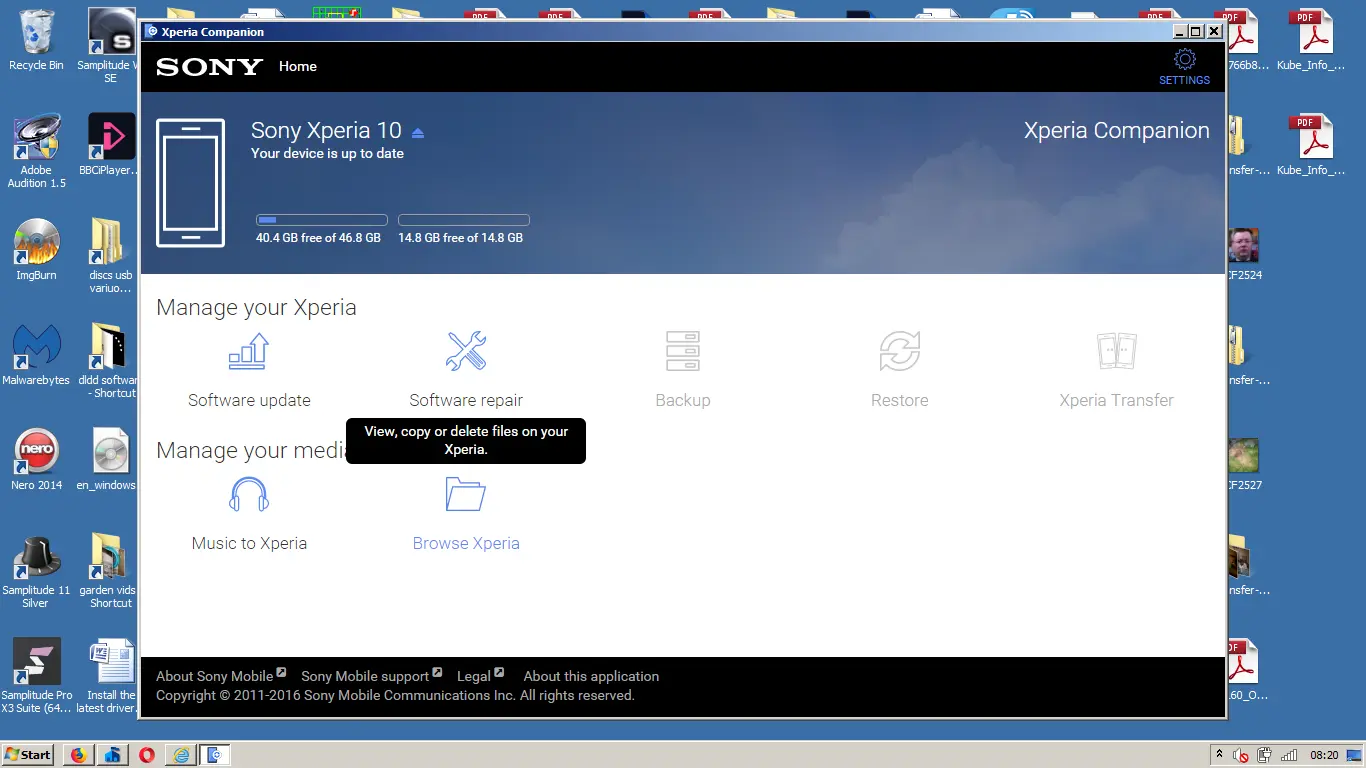Open About this application link
This screenshot has width=1366, height=768.
[591, 676]
